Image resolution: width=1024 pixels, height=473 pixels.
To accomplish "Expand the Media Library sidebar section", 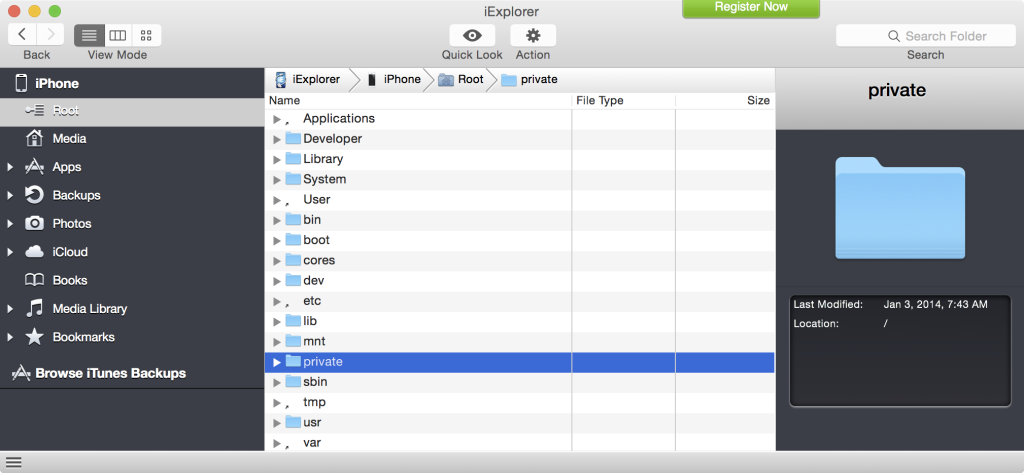I will [10, 308].
